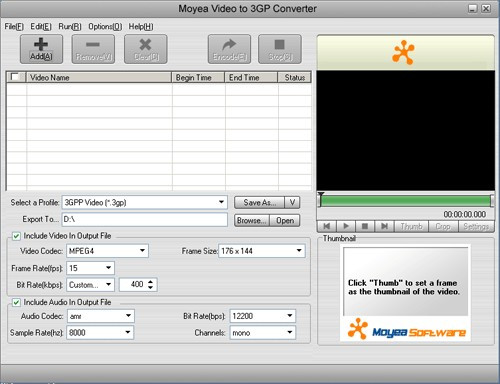Decrease bit rate with down spinner arrow
500x384 pixels.
click(x=151, y=288)
